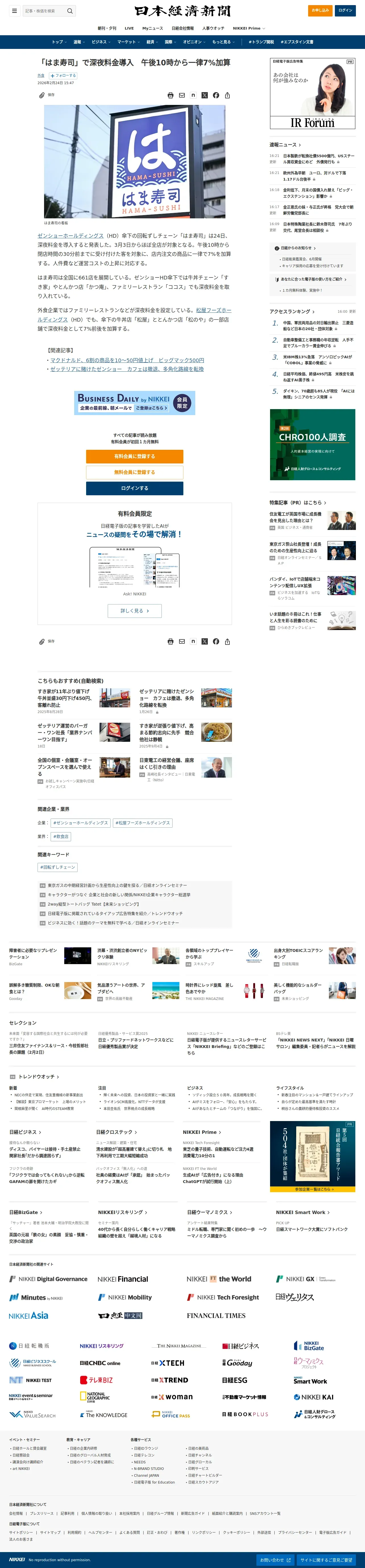365x1568 pixels.
Task: Open the 日経 xTECH logo link
Action: [x=168, y=1364]
